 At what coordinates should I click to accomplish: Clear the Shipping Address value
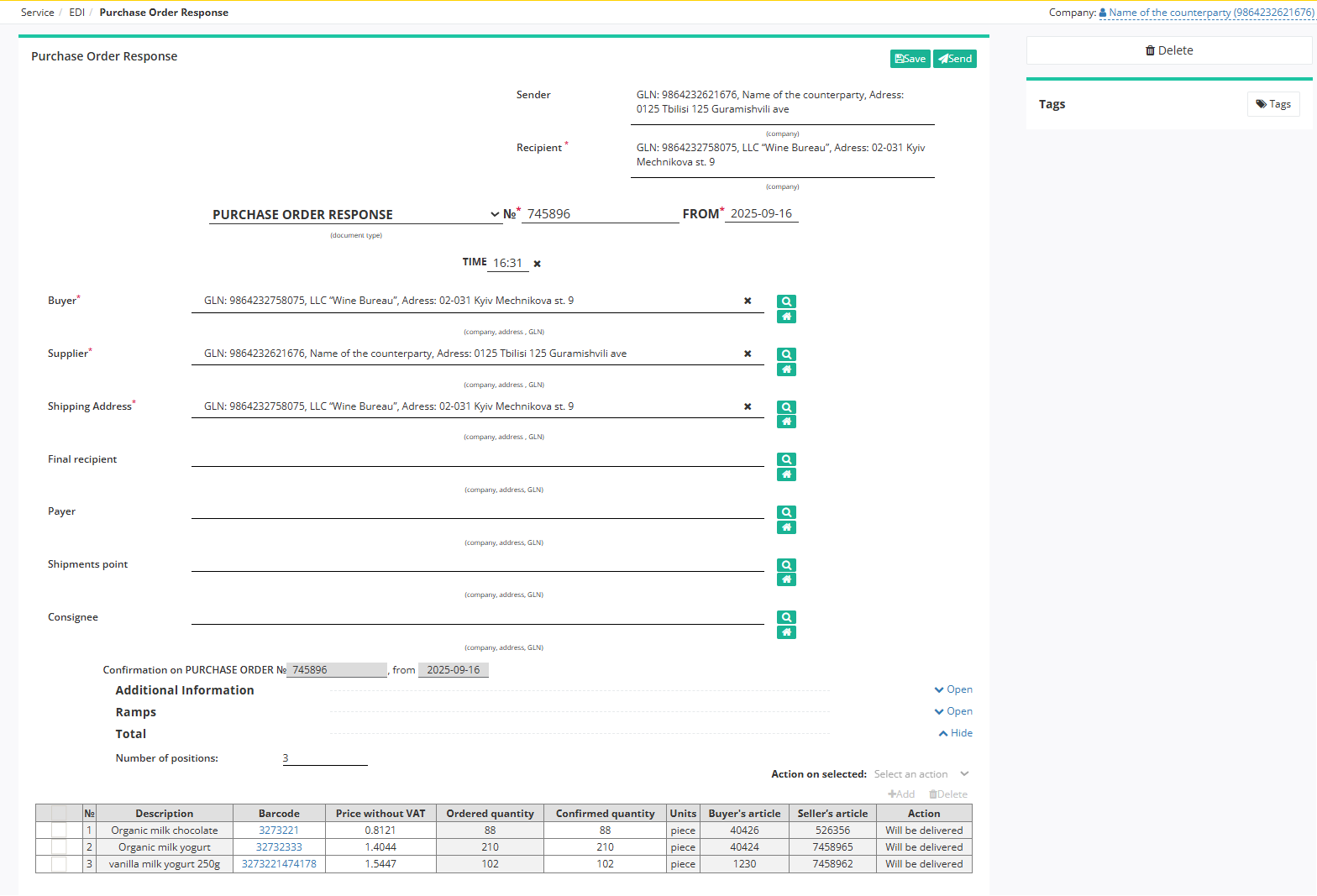pyautogui.click(x=748, y=406)
